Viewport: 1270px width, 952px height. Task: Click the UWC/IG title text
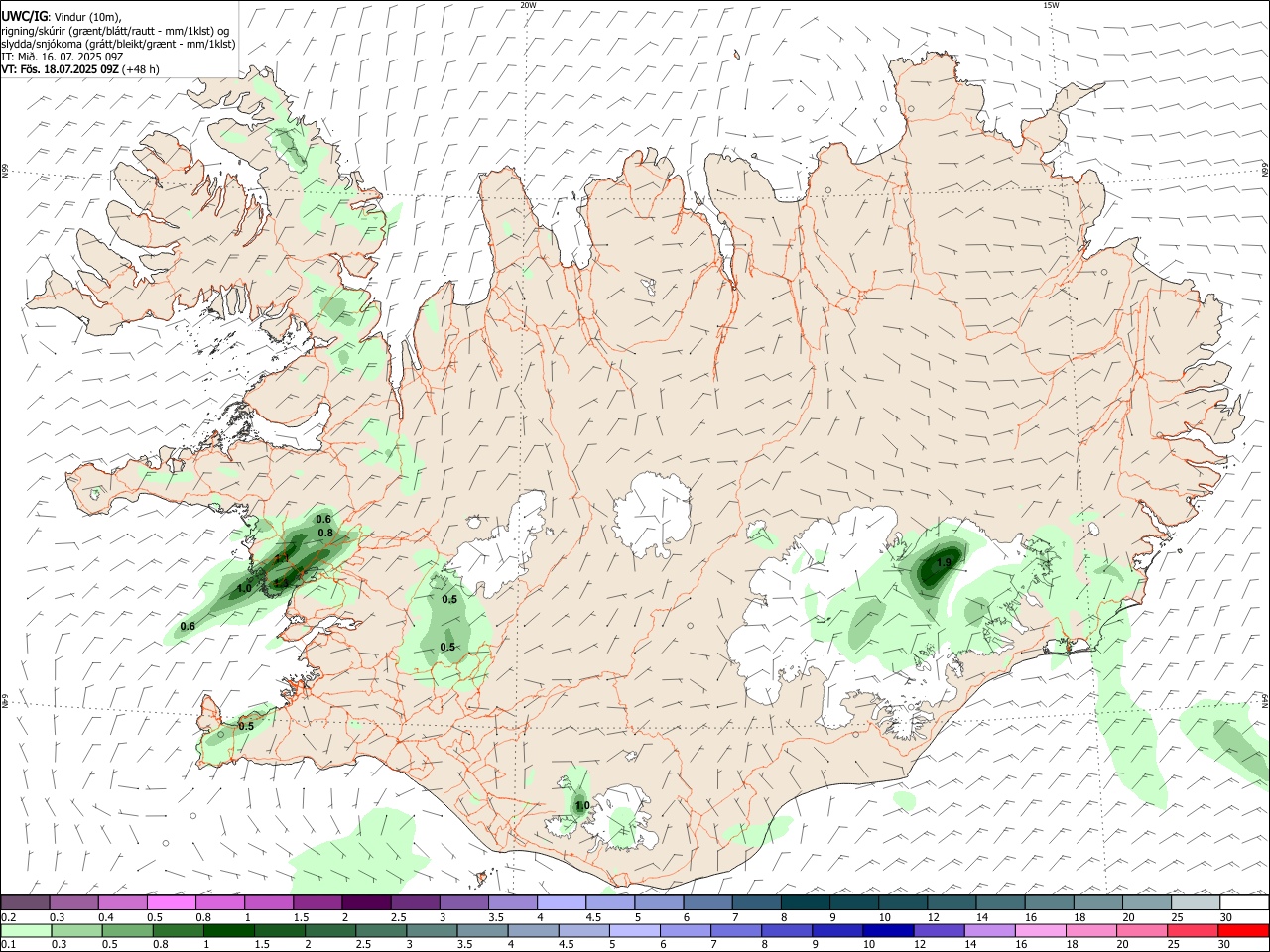coord(24,17)
